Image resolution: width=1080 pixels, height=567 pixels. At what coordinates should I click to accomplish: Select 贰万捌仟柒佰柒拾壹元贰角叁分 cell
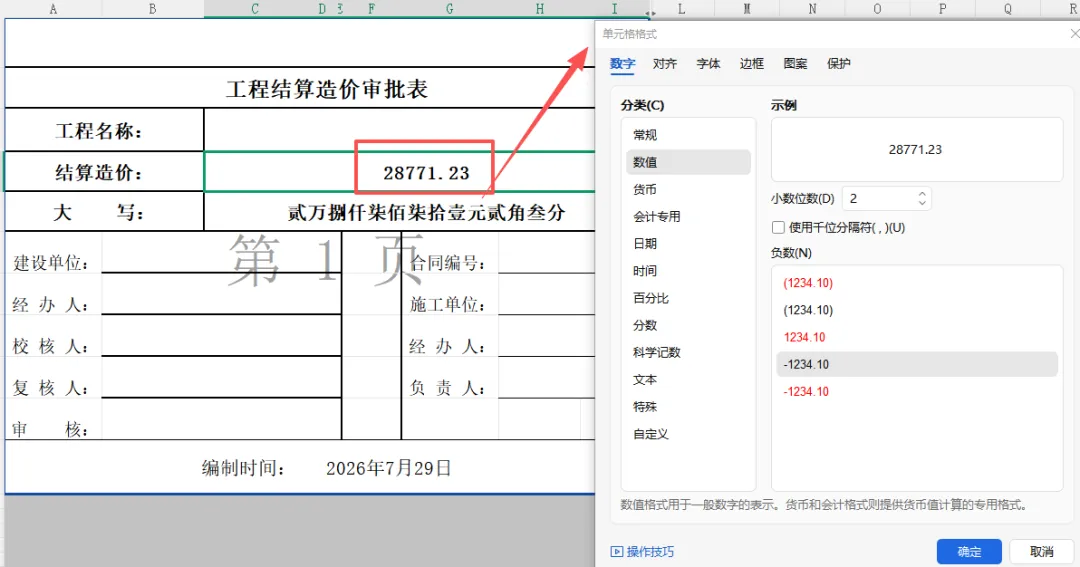click(425, 212)
